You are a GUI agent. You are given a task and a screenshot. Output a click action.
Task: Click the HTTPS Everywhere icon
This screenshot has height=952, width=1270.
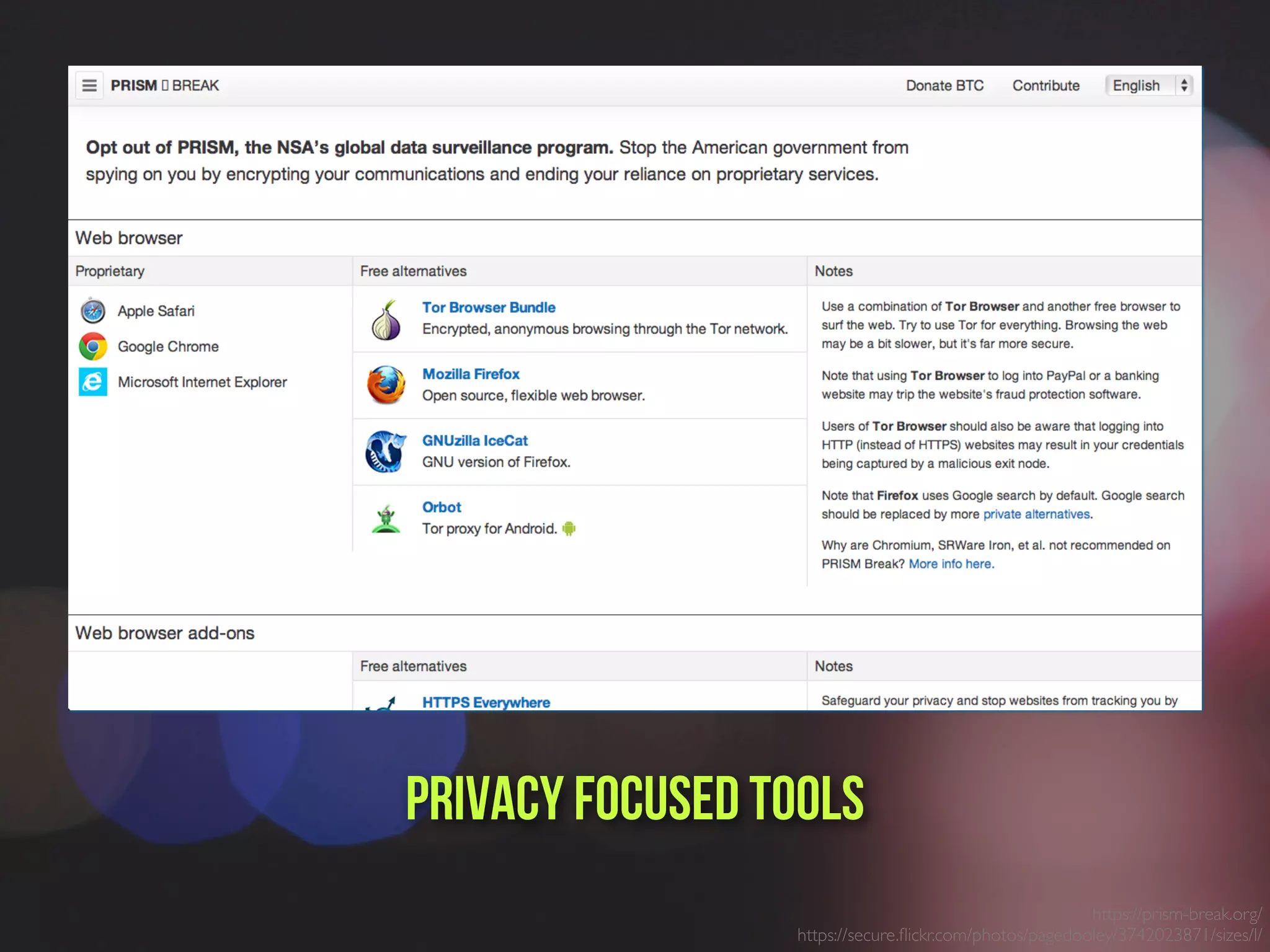(x=381, y=703)
